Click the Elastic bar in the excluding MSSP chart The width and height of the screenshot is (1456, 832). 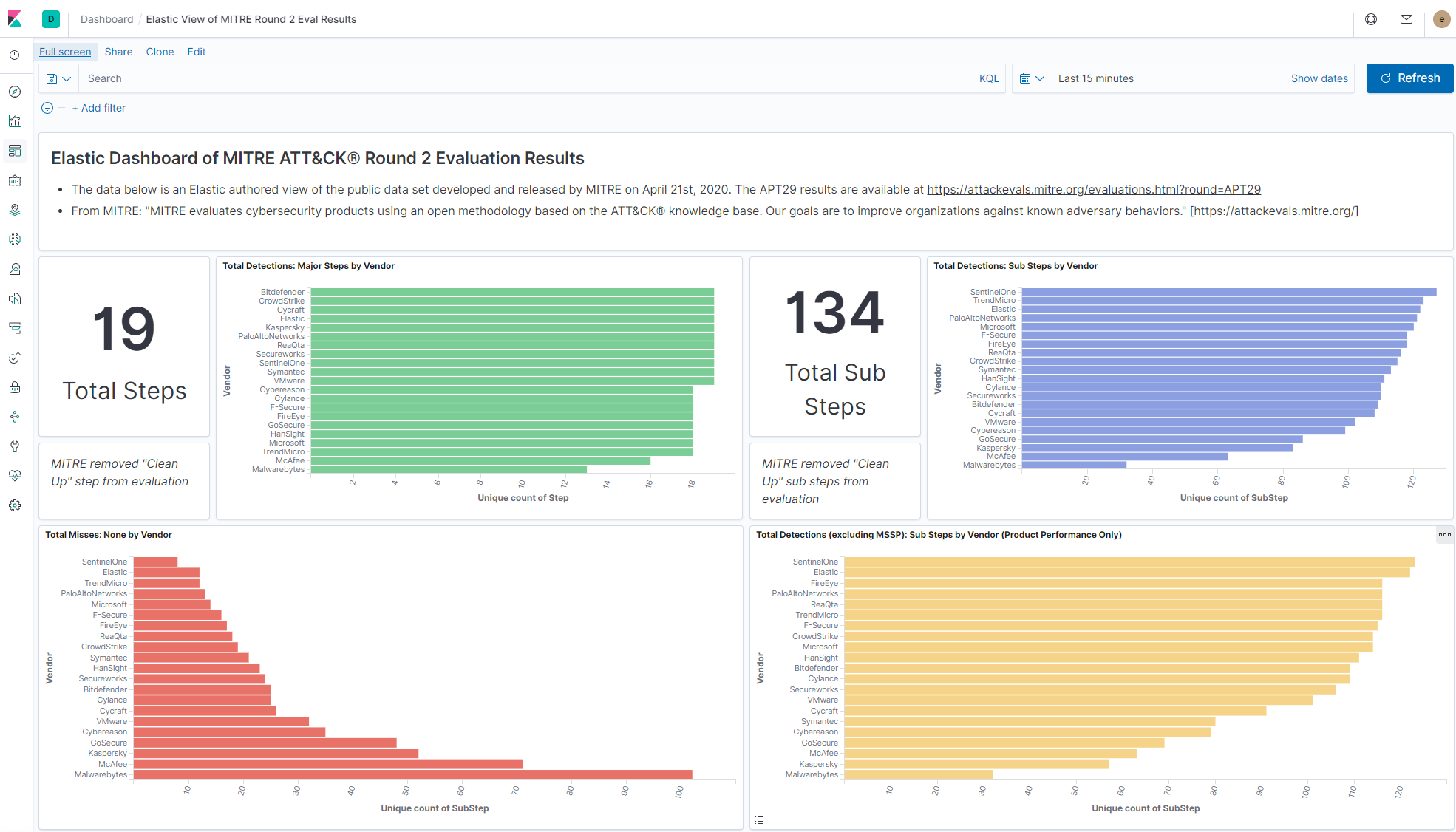1127,572
